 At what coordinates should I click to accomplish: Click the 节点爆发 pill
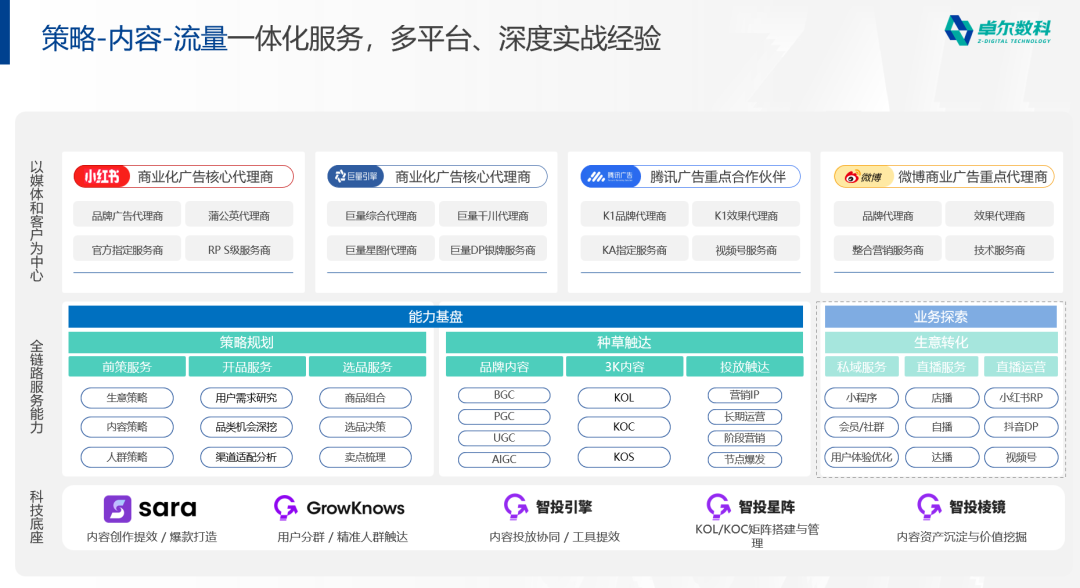click(x=745, y=459)
